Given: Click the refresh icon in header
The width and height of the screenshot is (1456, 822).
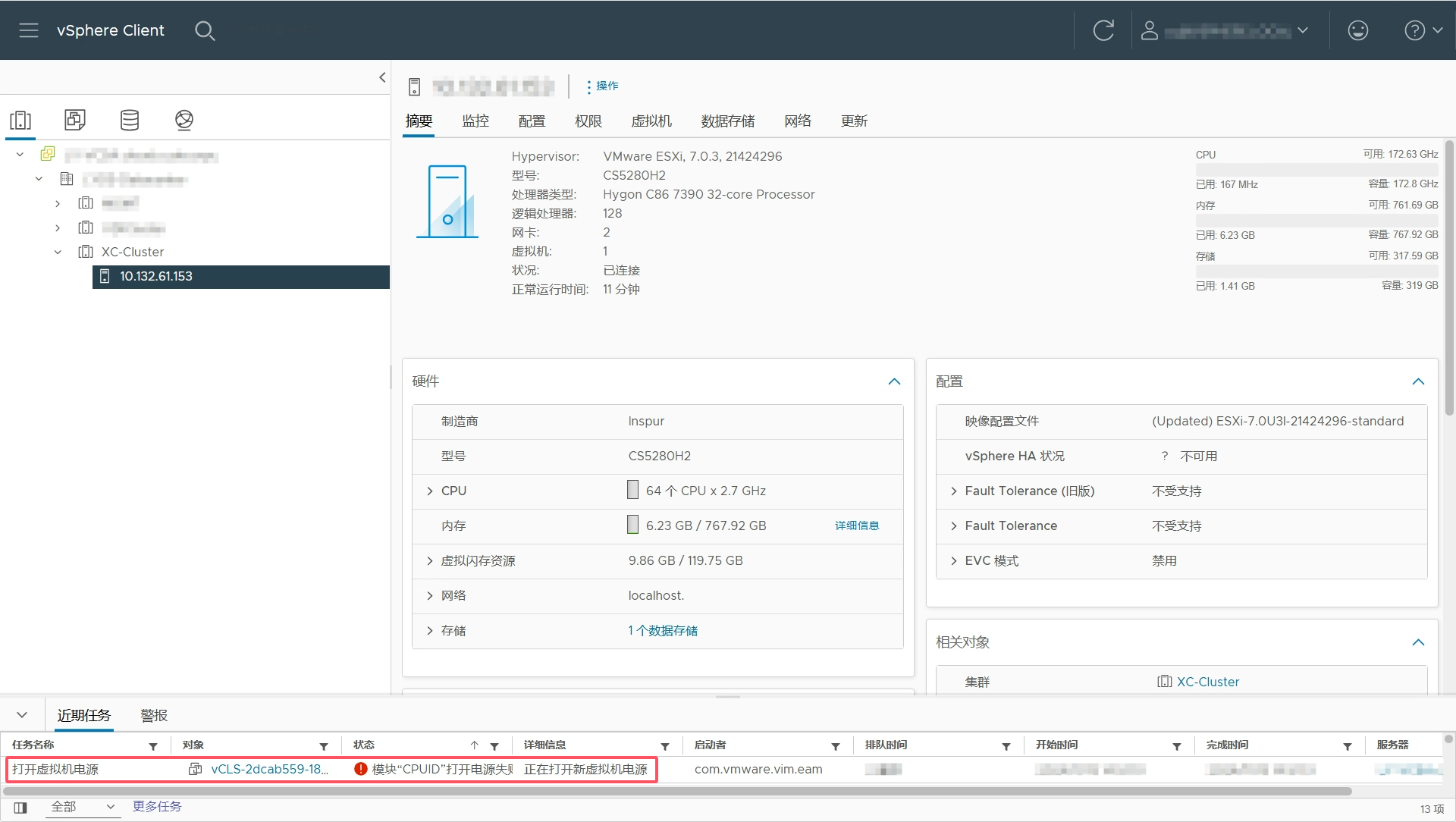Looking at the screenshot, I should [1103, 30].
